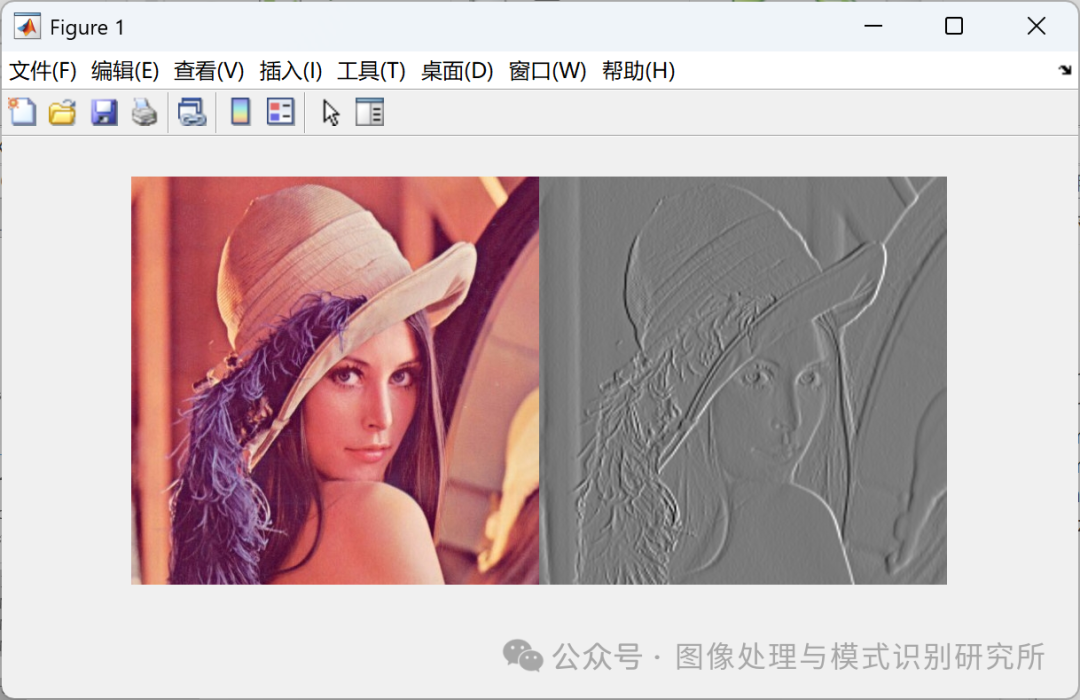The width and height of the screenshot is (1080, 700).
Task: Open the 工具(T) menu
Action: pyautogui.click(x=371, y=70)
